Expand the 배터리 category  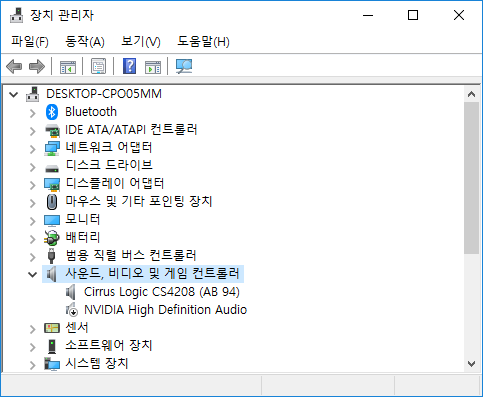pos(32,239)
